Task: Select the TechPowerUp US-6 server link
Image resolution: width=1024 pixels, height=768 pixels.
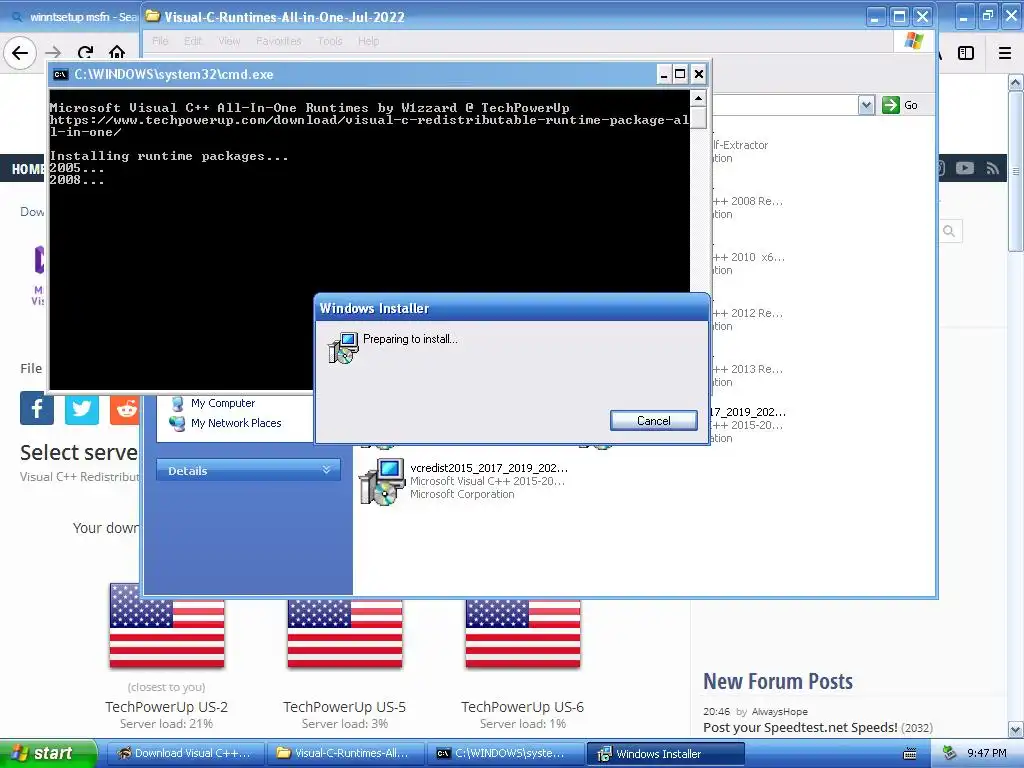Action: coord(522,707)
